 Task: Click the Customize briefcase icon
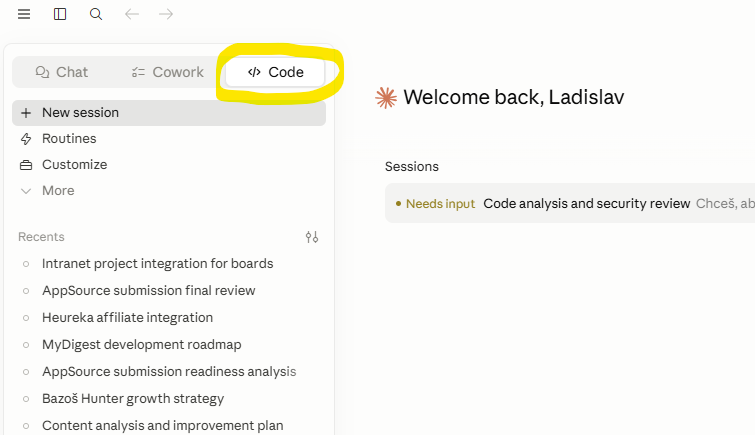(26, 165)
